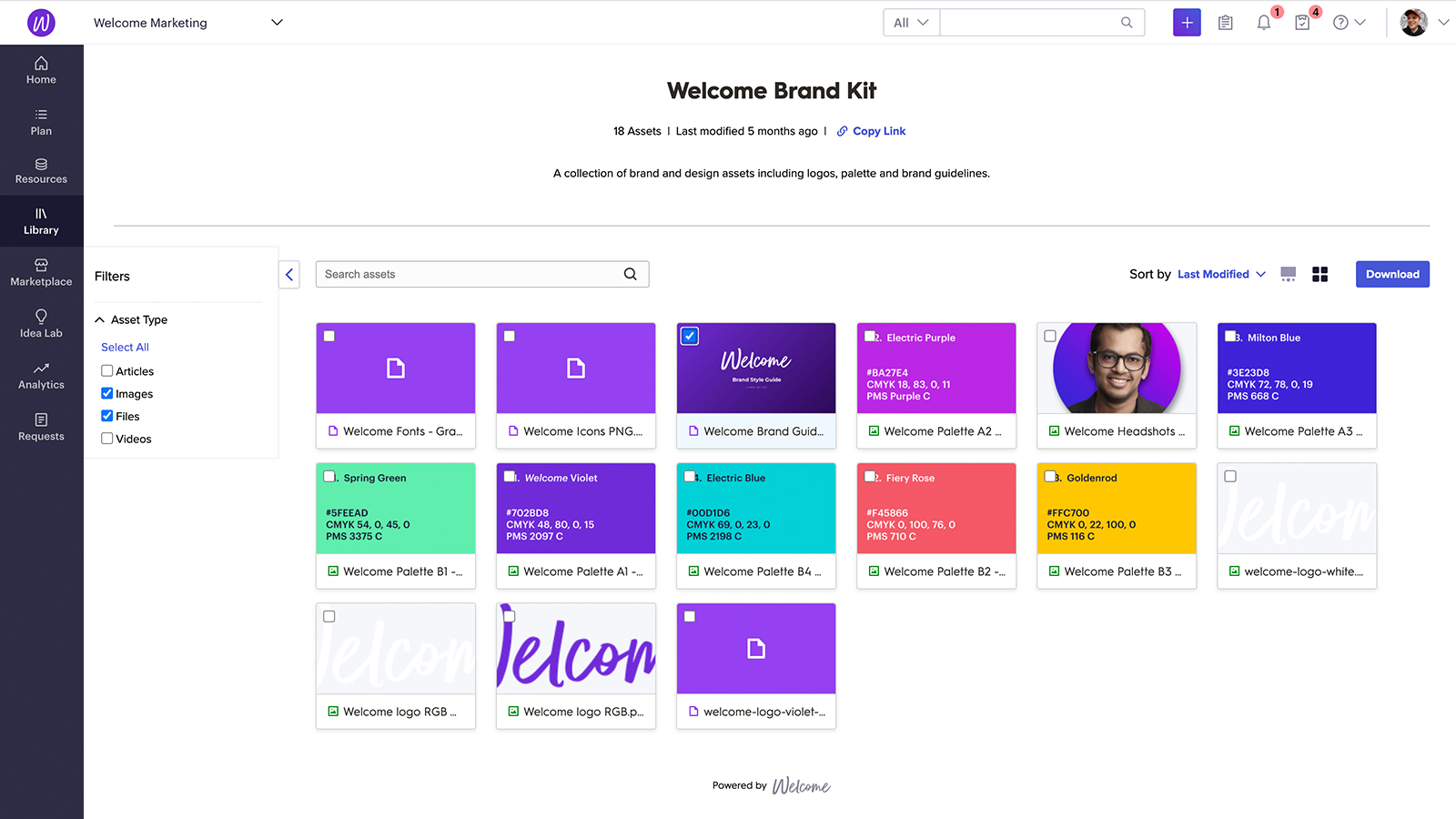Viewport: 1456px width, 819px height.
Task: Open the Welcome Marketing workspace dropdown
Action: [x=188, y=23]
